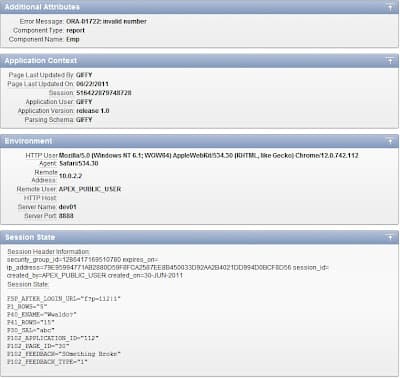The width and height of the screenshot is (400, 378).
Task: Click the Session Header Information label
Action: tap(48, 252)
